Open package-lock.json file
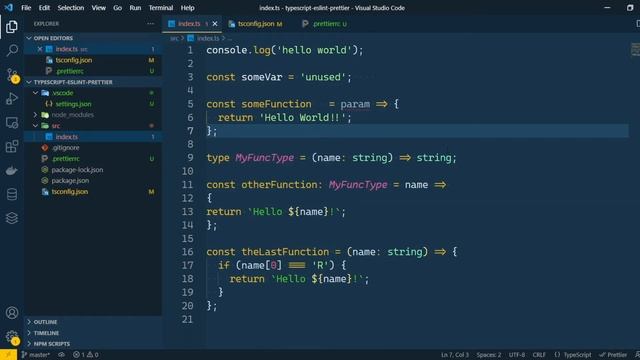The width and height of the screenshot is (640, 360). (77, 170)
